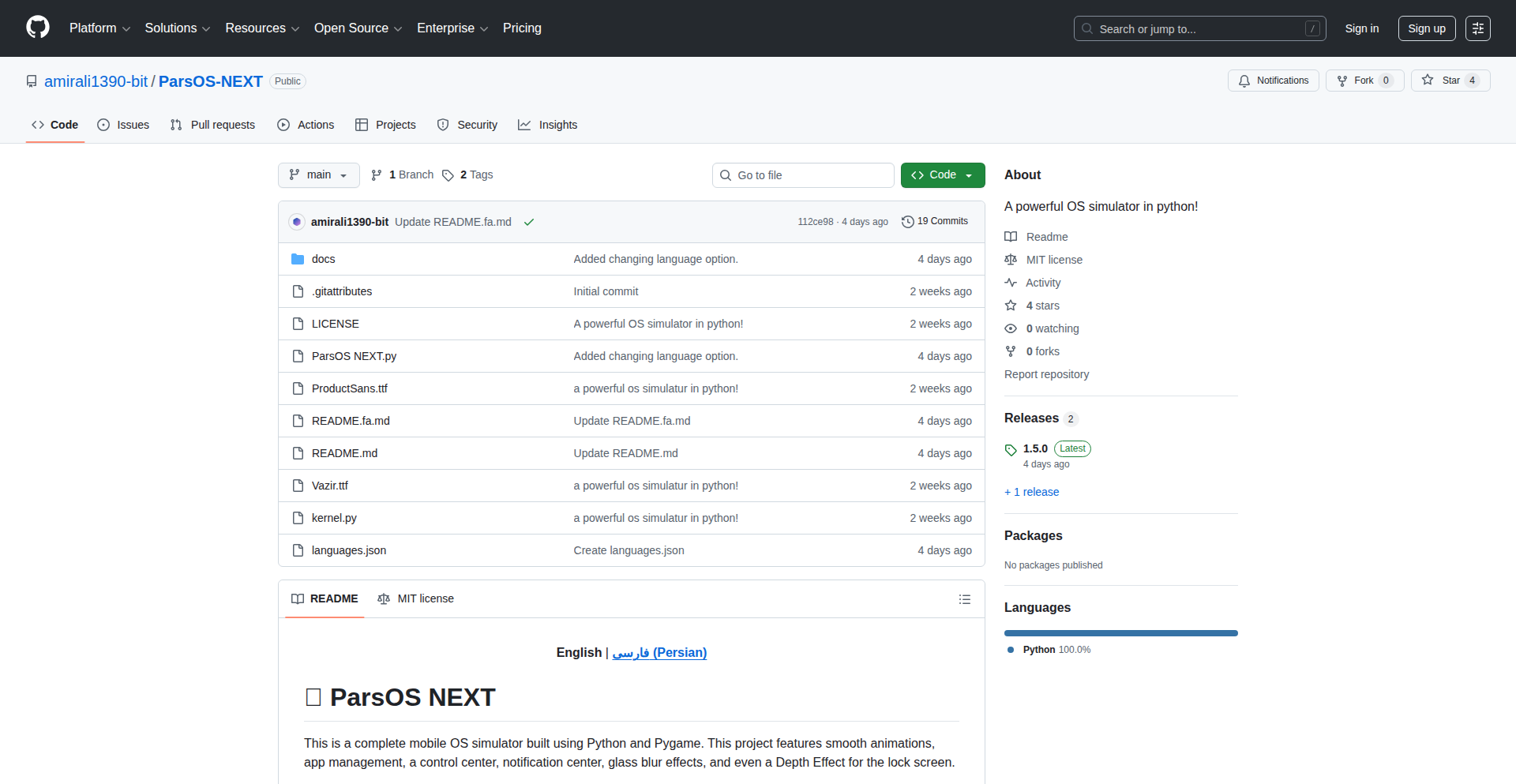Expand the green Code dropdown arrow
Image resolution: width=1516 pixels, height=784 pixels.
(x=969, y=174)
